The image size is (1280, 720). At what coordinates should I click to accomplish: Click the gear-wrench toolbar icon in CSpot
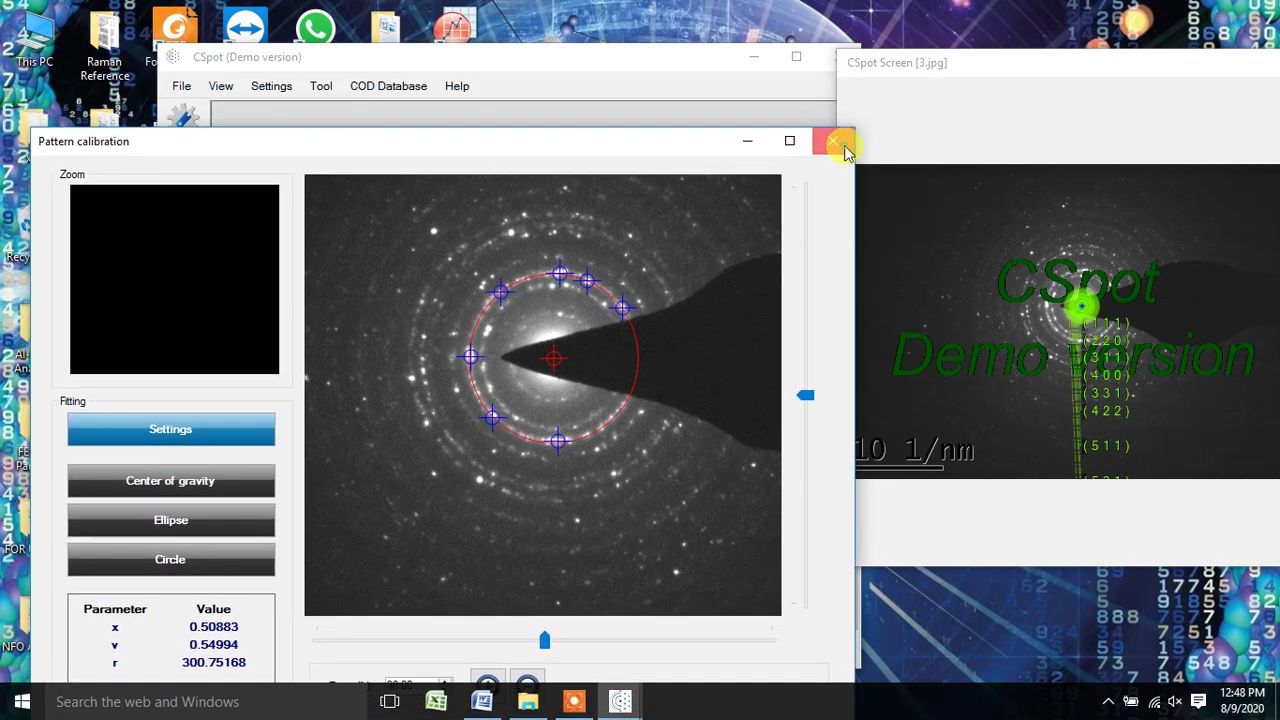(x=183, y=118)
